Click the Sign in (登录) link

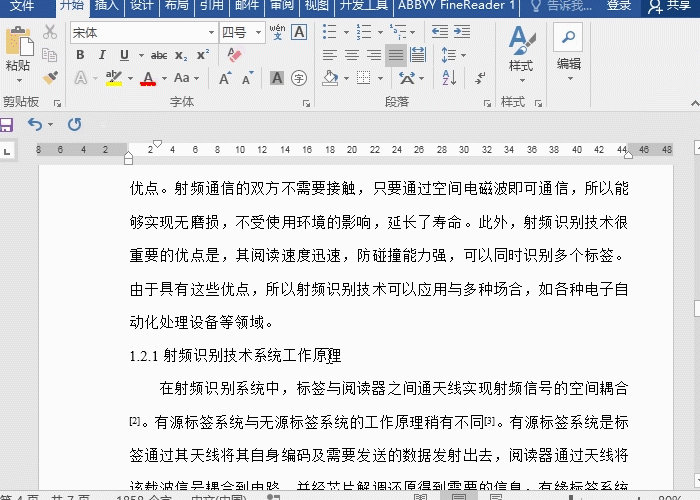click(x=619, y=5)
